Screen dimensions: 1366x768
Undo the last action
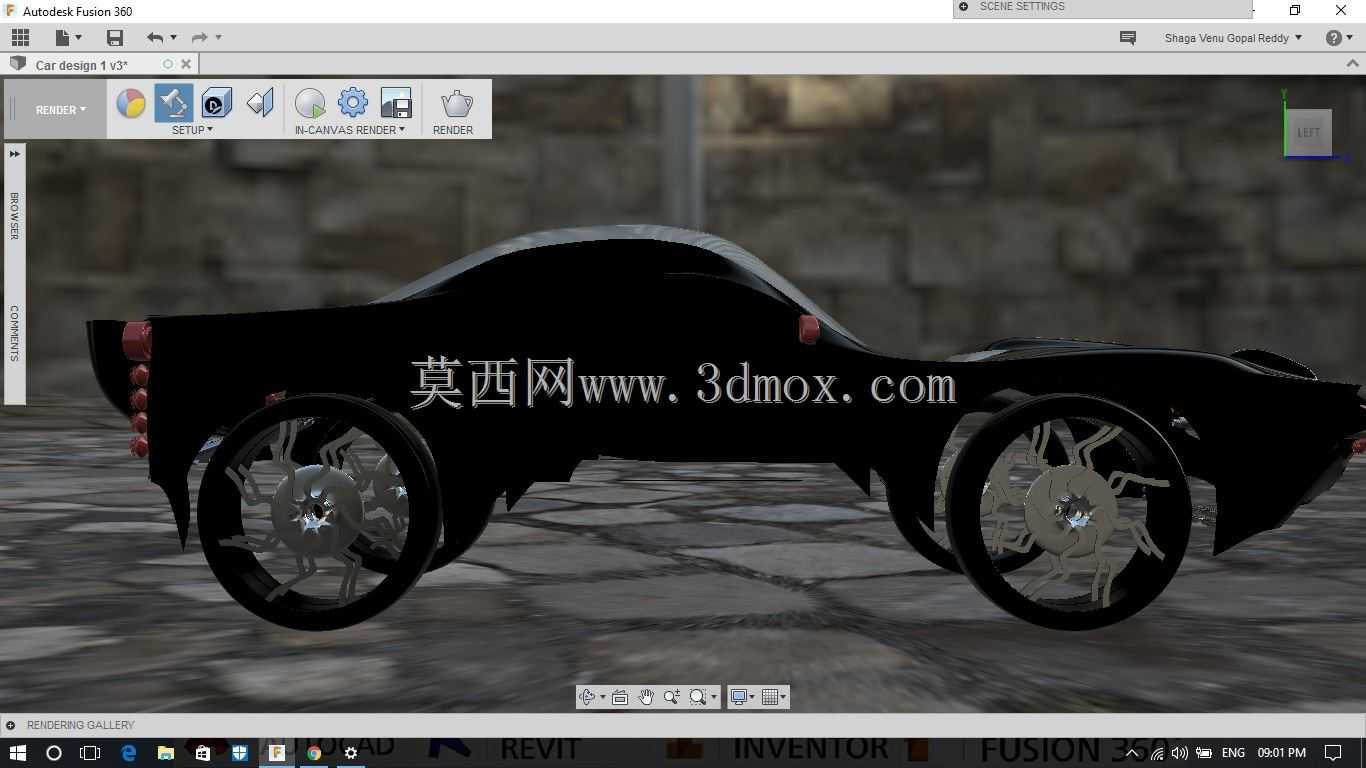tap(155, 38)
